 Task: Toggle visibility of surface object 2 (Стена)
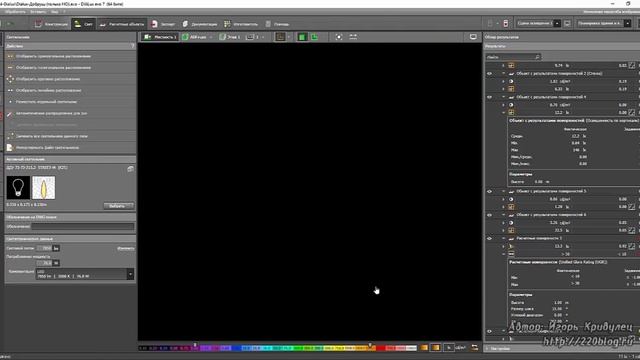tap(489, 74)
